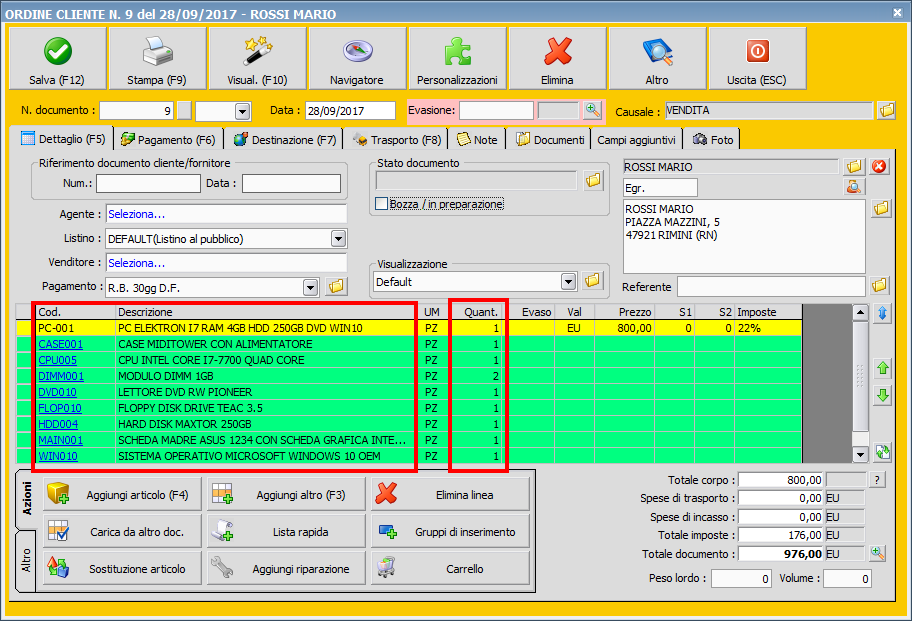Click the grid scrollbar down arrow
912x621 pixels.
[x=860, y=454]
